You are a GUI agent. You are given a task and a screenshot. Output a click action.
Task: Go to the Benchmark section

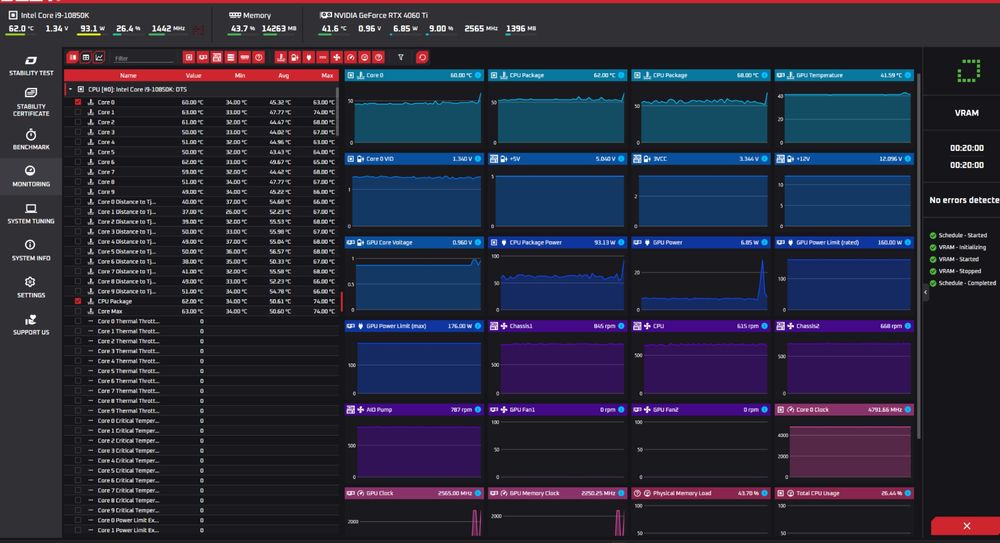pyautogui.click(x=31, y=140)
